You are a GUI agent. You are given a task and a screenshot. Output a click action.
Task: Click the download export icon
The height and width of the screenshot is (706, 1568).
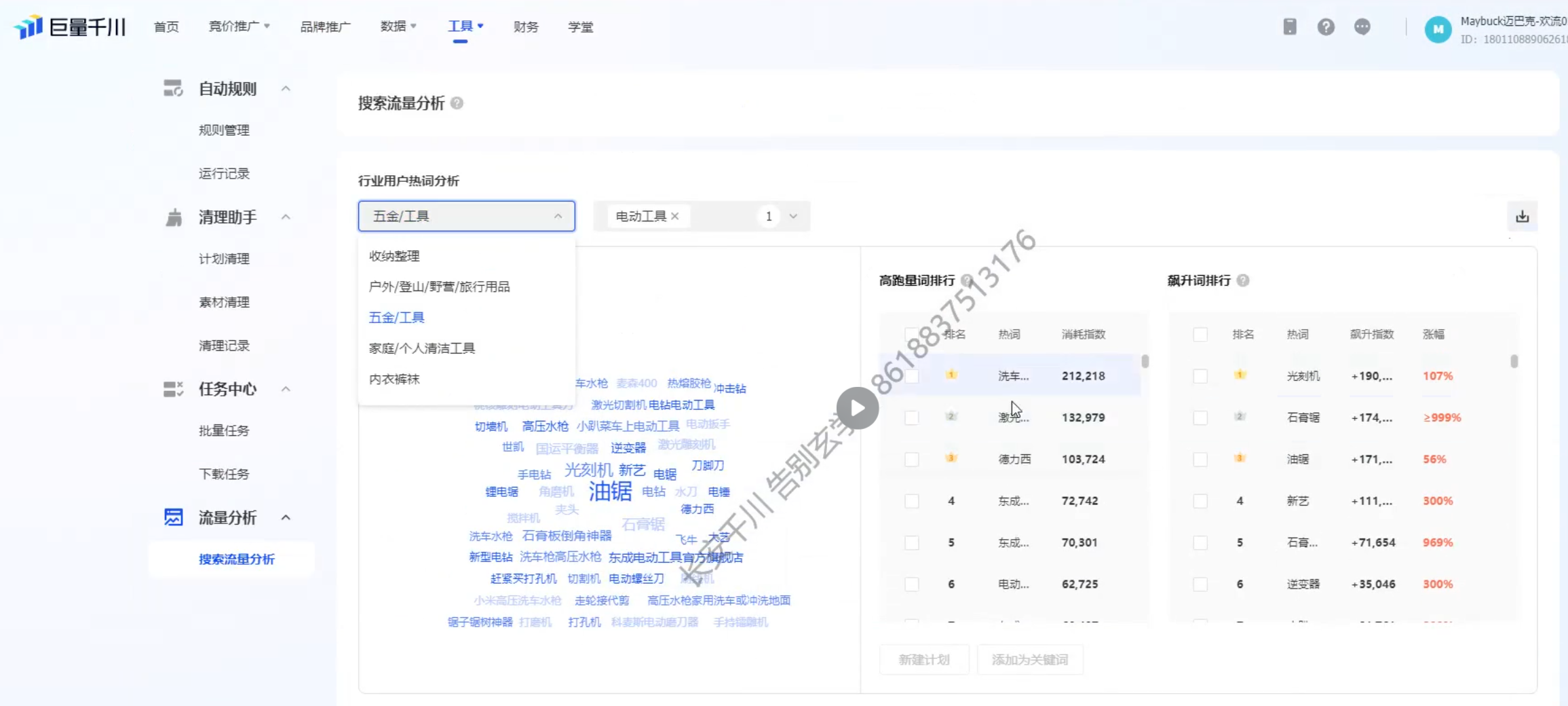click(1522, 217)
